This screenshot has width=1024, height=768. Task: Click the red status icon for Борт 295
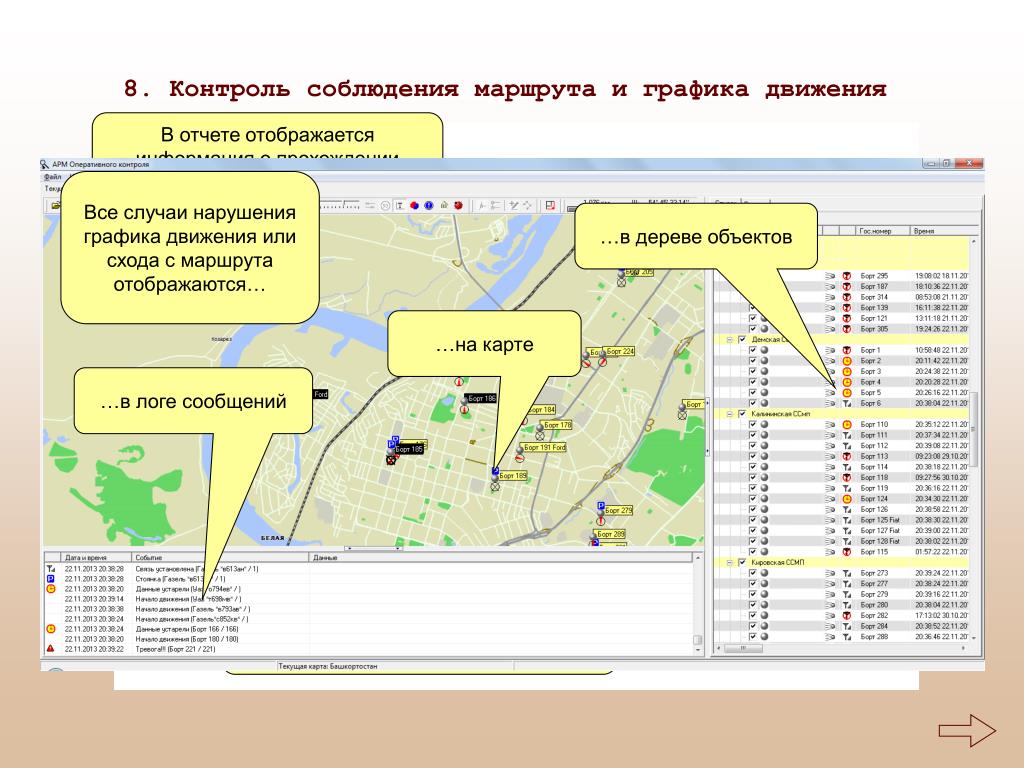pyautogui.click(x=846, y=276)
